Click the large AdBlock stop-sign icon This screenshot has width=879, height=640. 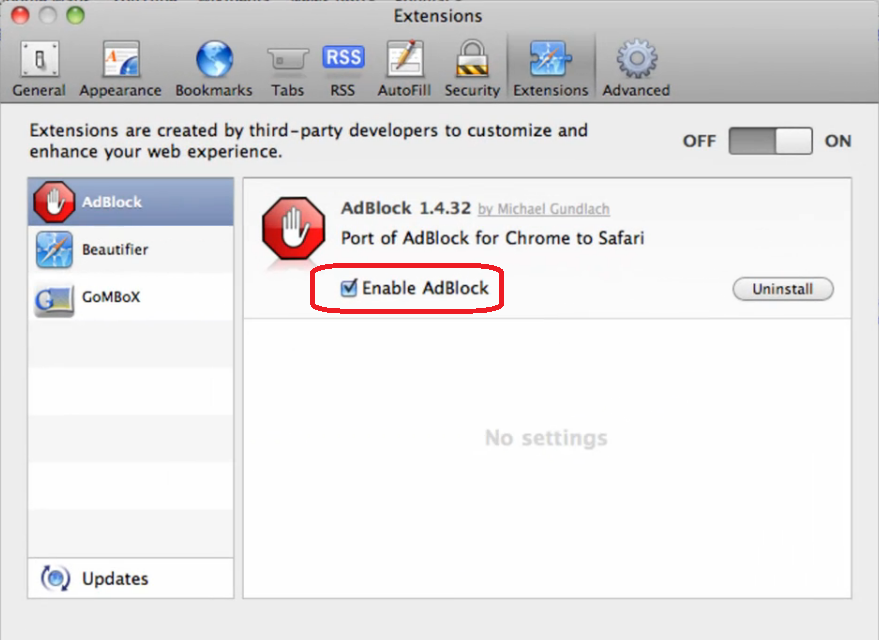[293, 229]
